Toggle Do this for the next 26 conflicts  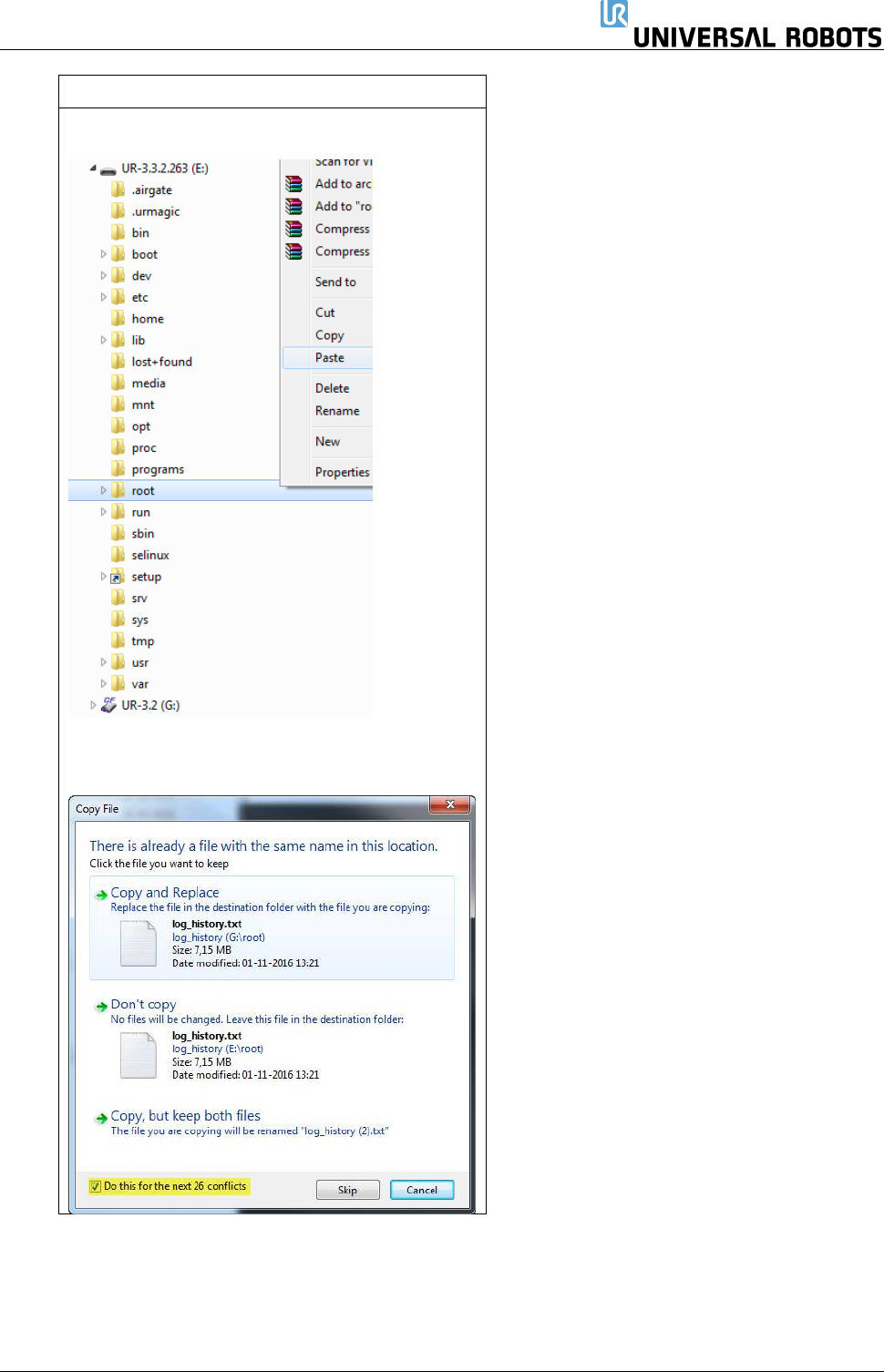[96, 1186]
